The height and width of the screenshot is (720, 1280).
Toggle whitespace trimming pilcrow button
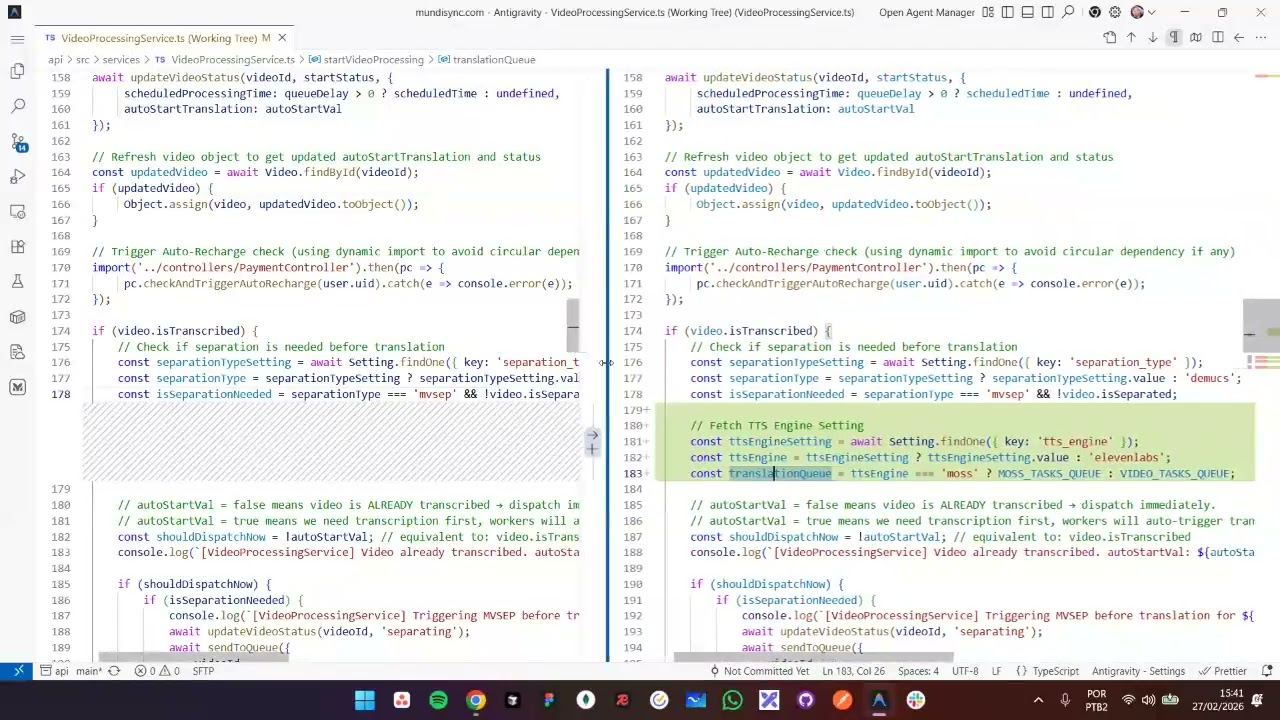pyautogui.click(x=1174, y=38)
